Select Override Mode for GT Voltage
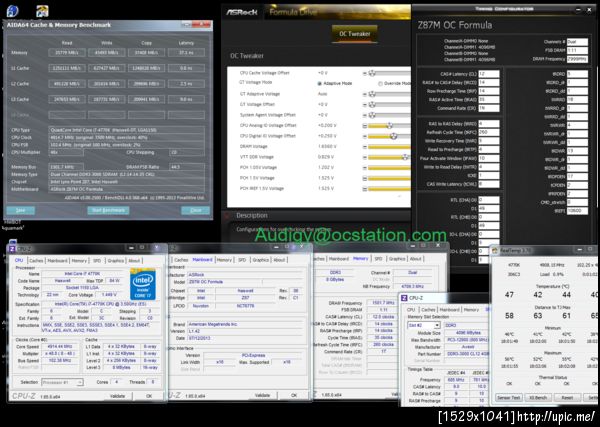600x427 pixels. click(x=380, y=83)
